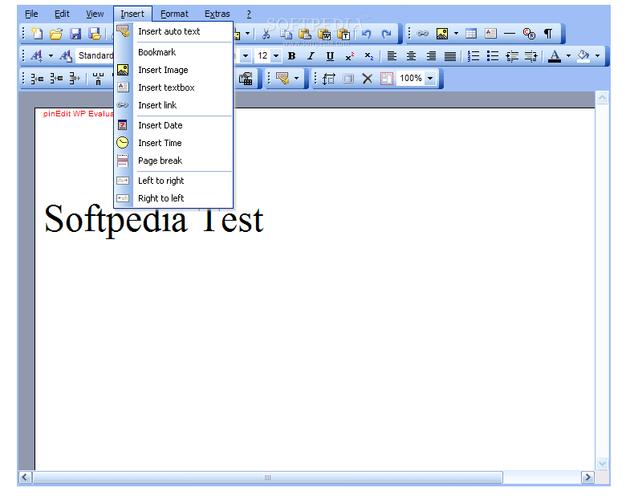Click horizontal scrollbar right arrow
The height and width of the screenshot is (500, 634).
[x=588, y=477]
